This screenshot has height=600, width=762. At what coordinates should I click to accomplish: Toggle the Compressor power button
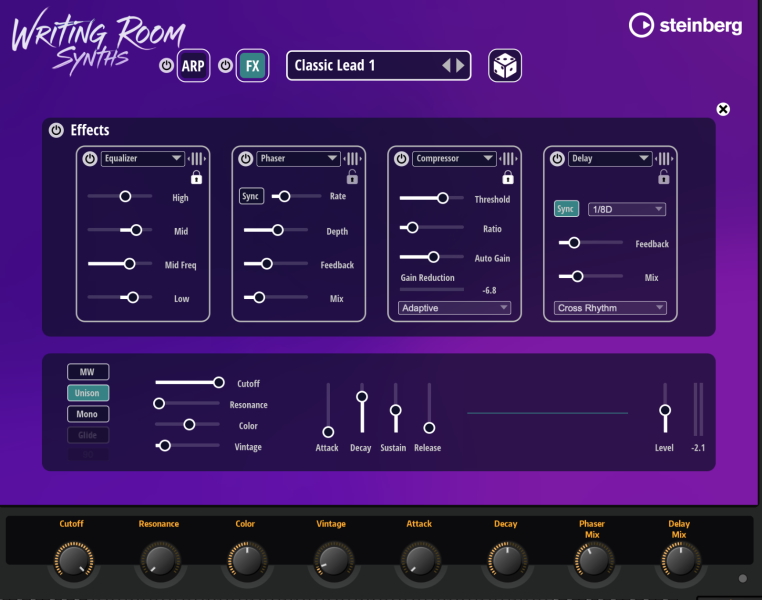(x=401, y=159)
